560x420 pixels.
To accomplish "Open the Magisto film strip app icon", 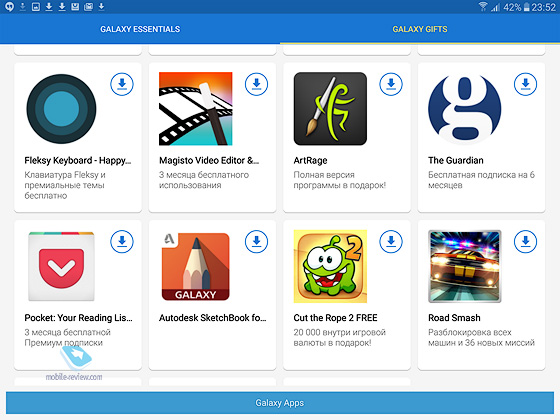I will [x=196, y=109].
